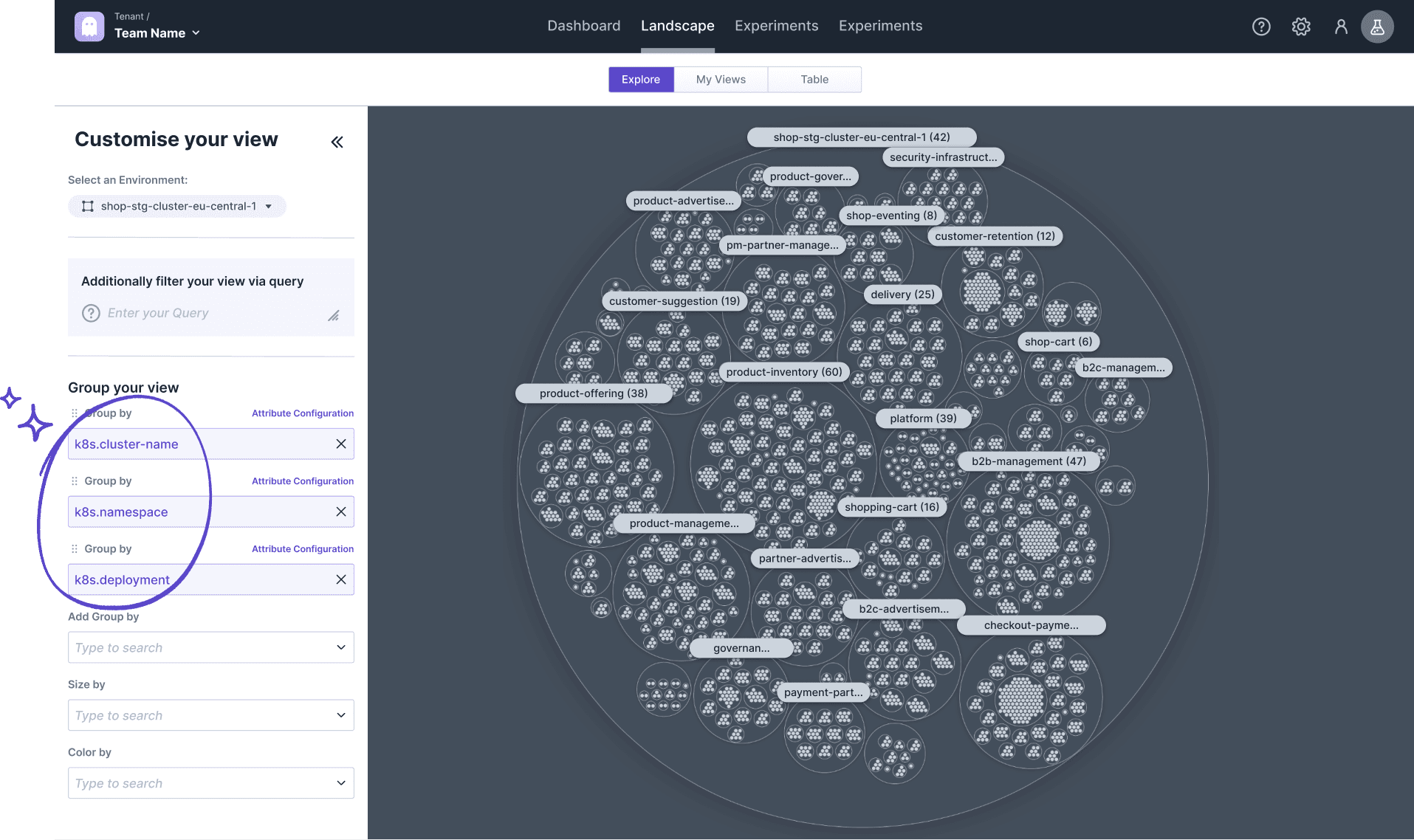Select the customer-suggestion (19) label
This screenshot has width=1414, height=840.
[x=674, y=301]
